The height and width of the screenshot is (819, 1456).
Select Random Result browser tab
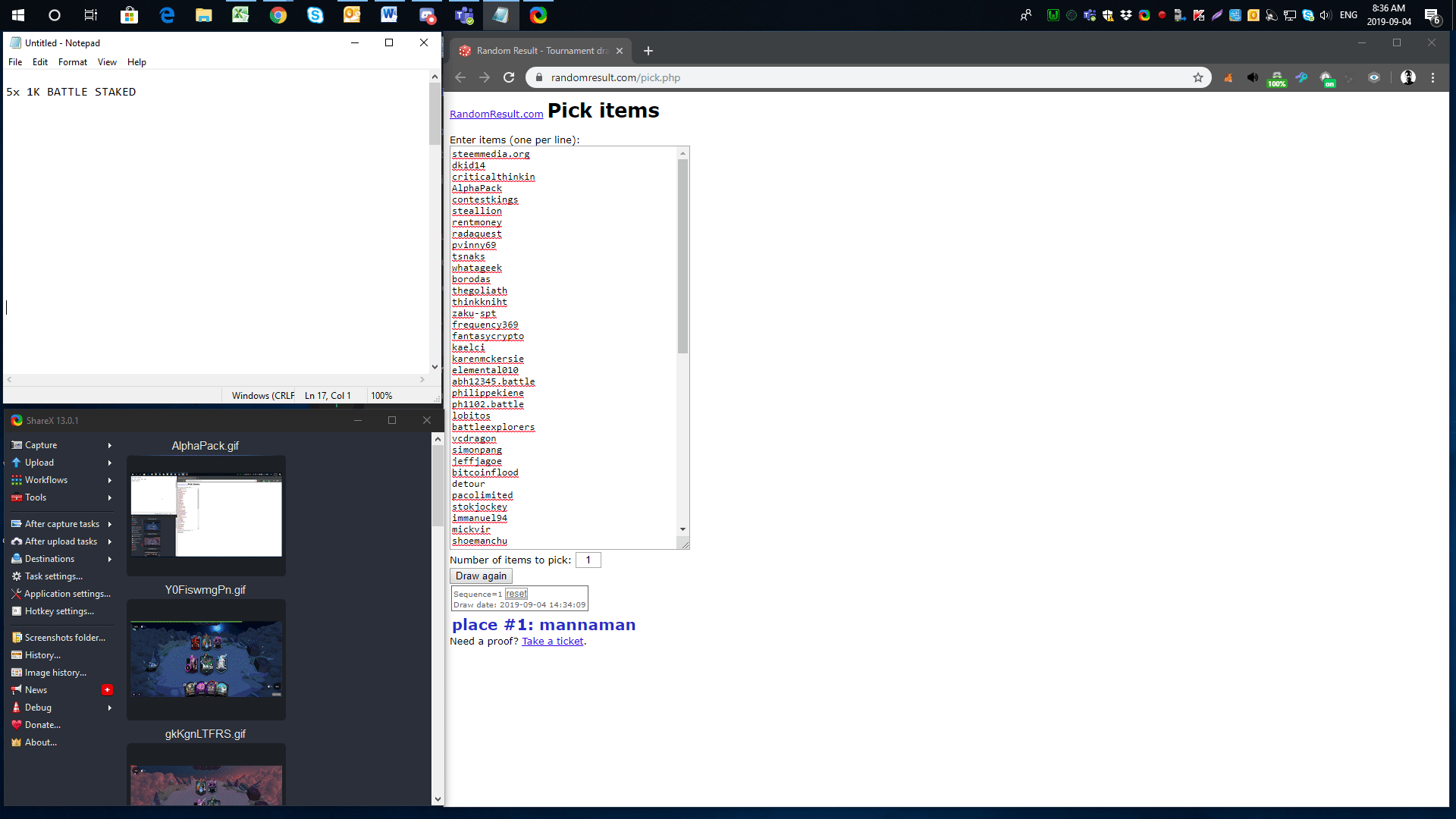541,51
